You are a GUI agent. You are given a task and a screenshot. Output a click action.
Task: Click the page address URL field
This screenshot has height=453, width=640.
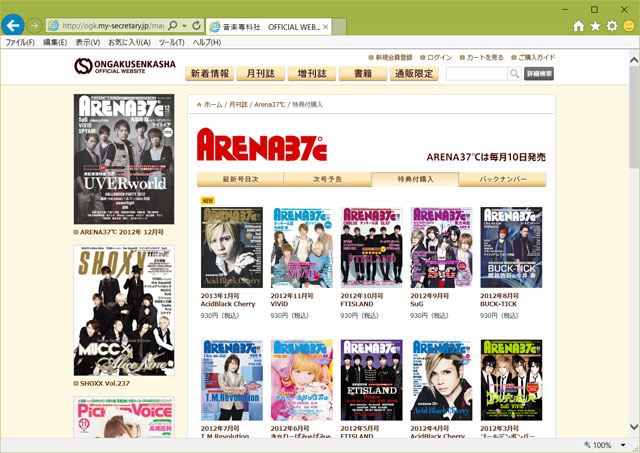tap(113, 26)
